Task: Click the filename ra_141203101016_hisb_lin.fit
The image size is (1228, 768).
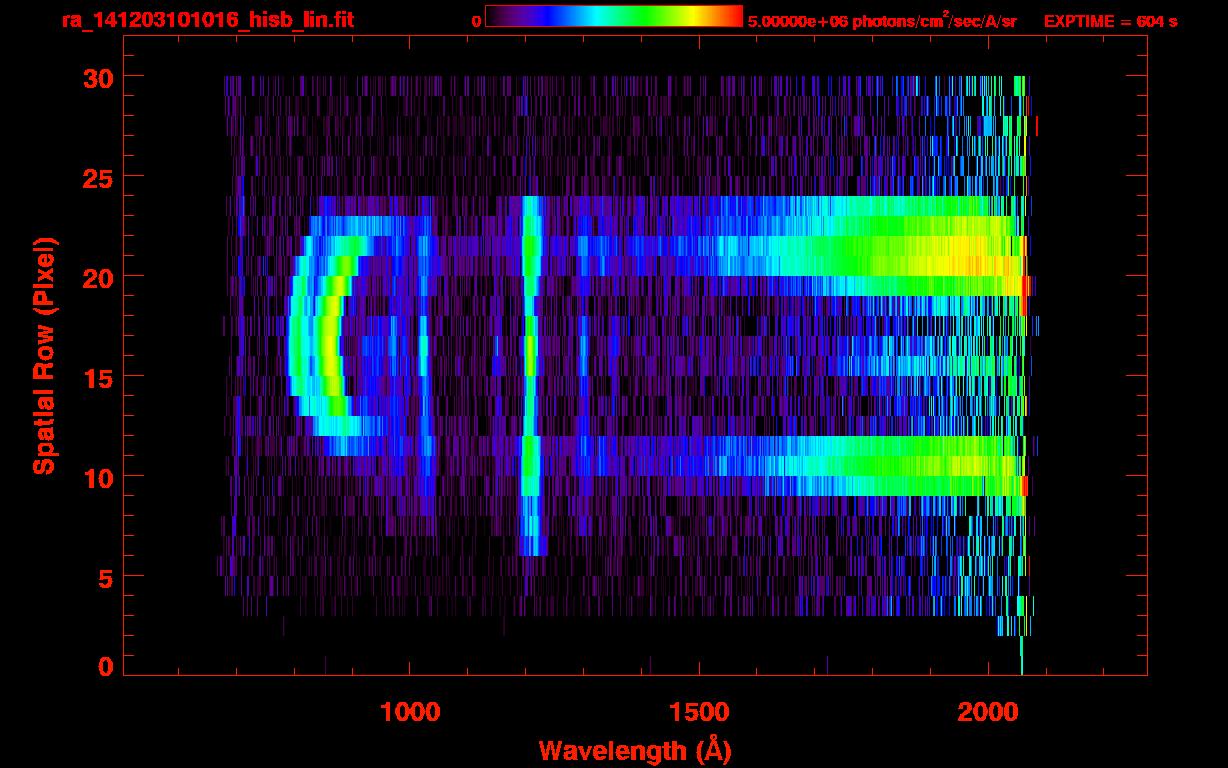Action: (x=207, y=19)
